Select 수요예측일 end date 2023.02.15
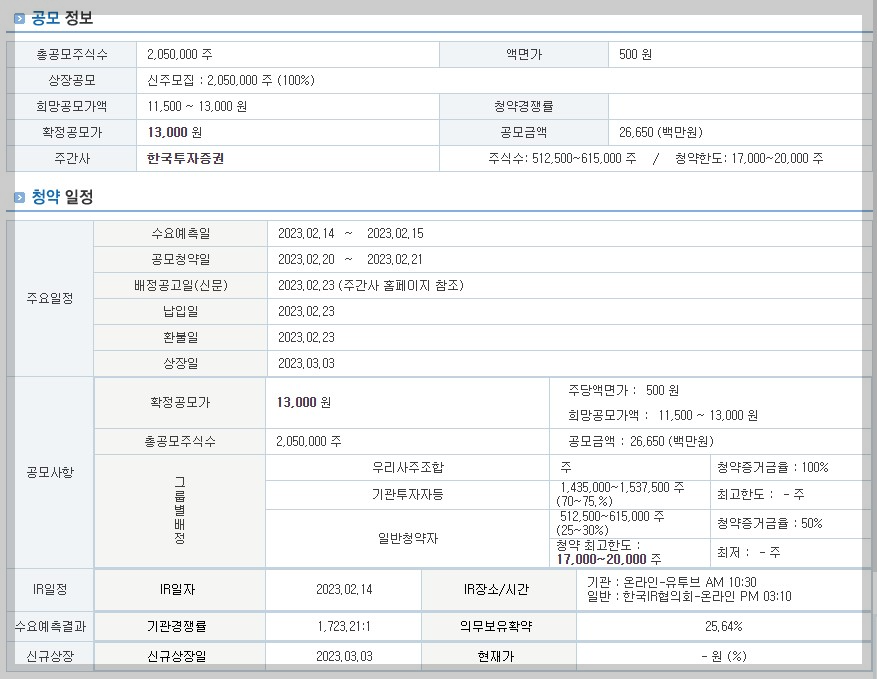 click(x=395, y=233)
